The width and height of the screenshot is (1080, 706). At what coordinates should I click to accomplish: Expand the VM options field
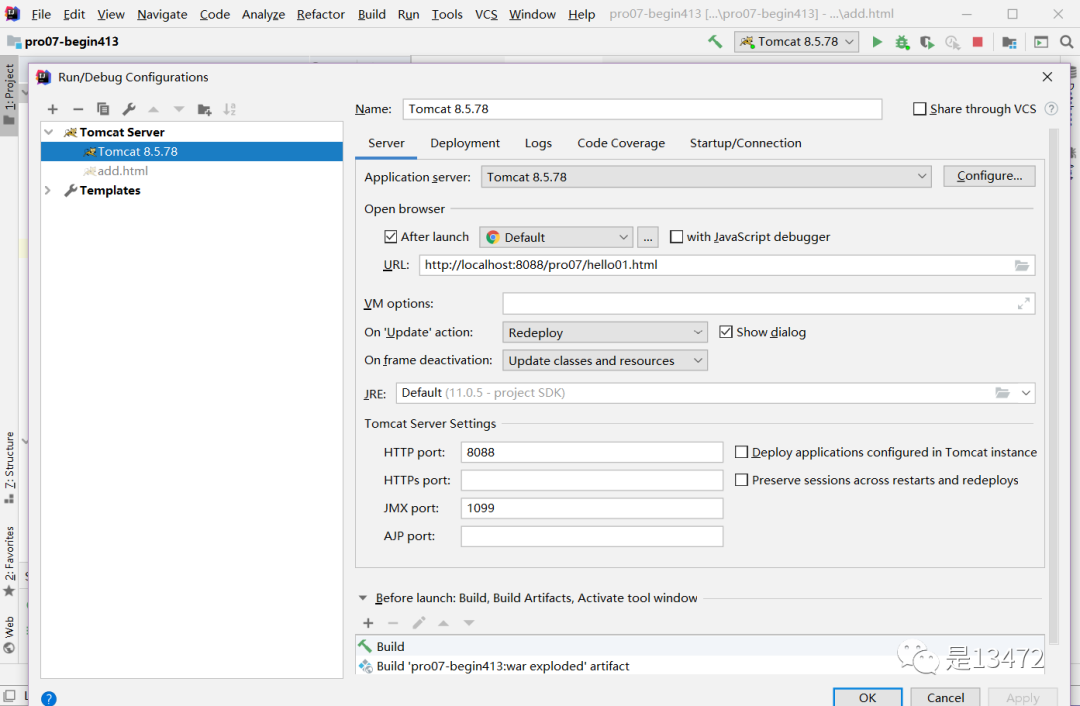pos(1024,304)
